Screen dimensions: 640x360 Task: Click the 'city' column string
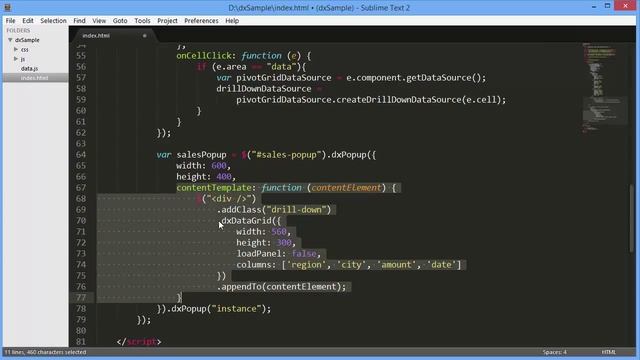pyautogui.click(x=351, y=265)
